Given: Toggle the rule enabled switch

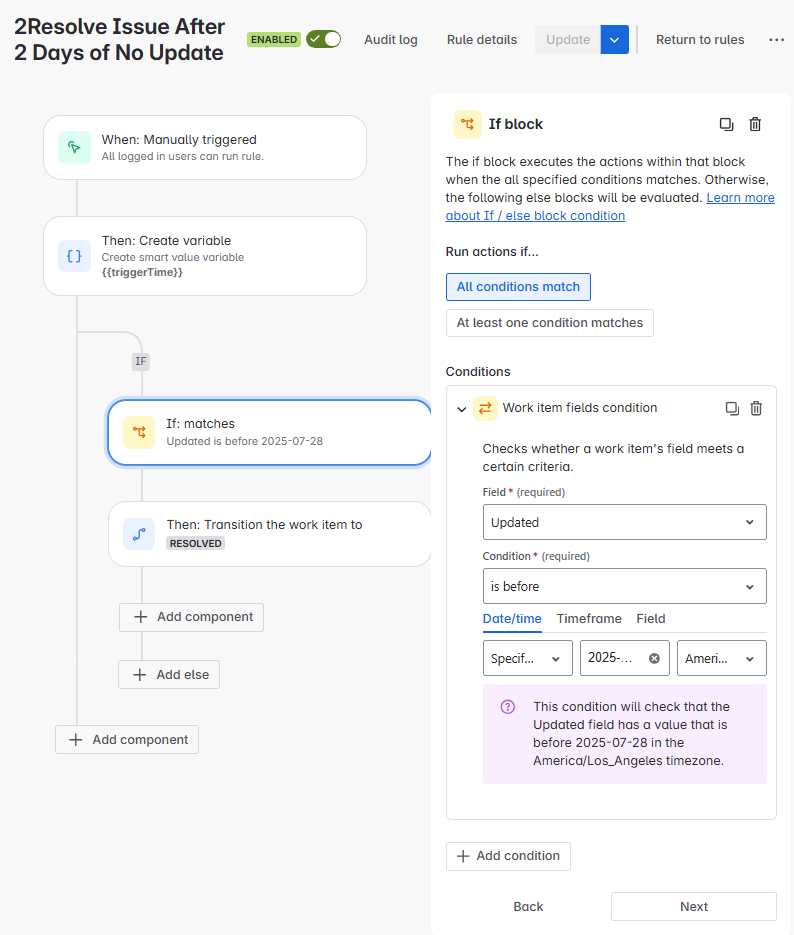Looking at the screenshot, I should tap(324, 39).
